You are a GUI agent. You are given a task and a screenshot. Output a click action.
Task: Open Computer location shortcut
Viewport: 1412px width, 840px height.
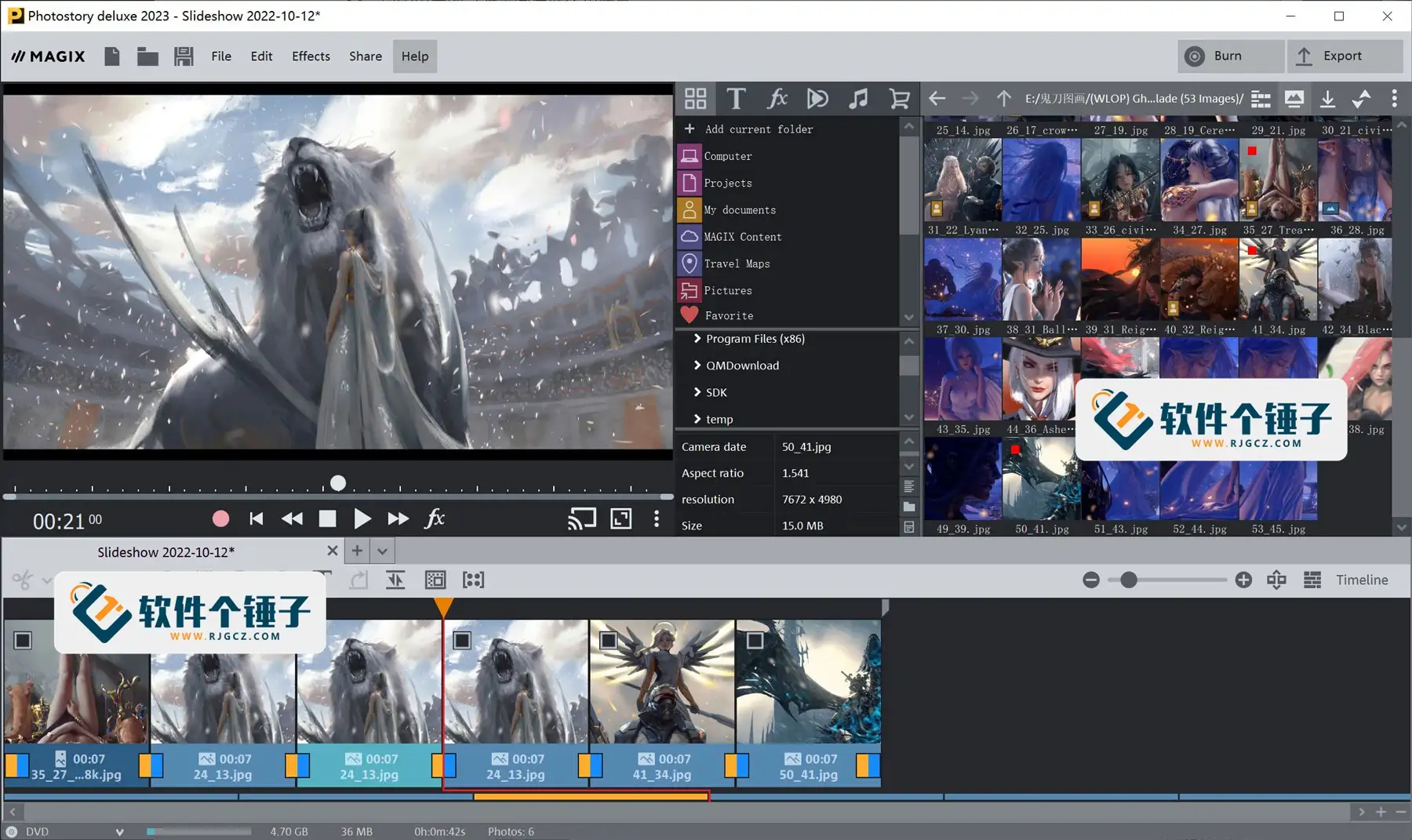727,156
